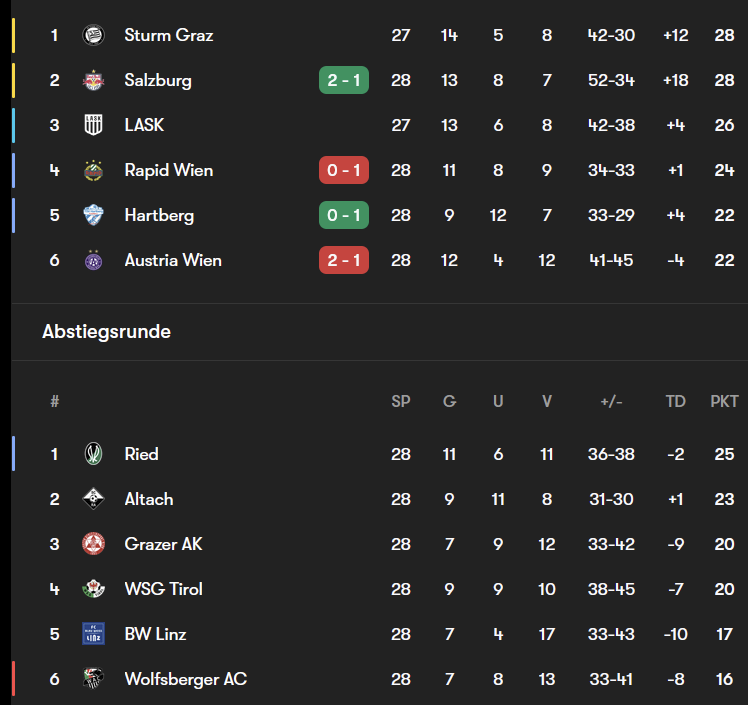Screen dimensions: 748x705
Task: Click the Ried club logo
Action: point(93,454)
